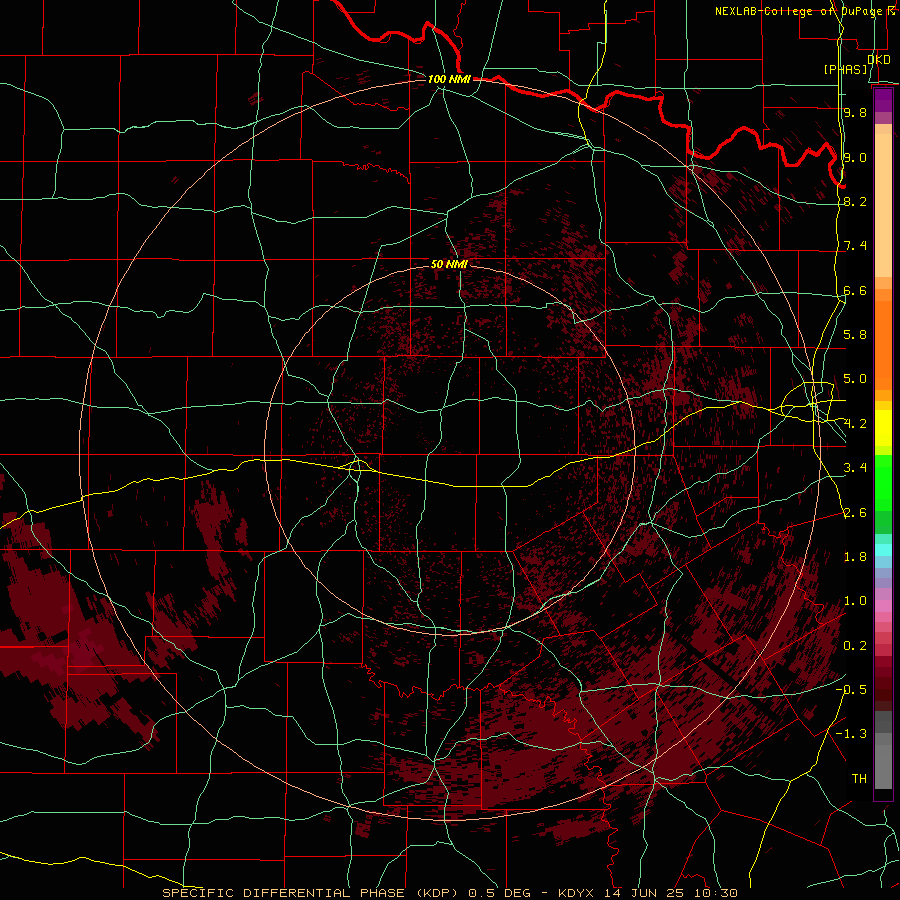
Task: Select the 6.6 value on the color scale
Action: coord(855,290)
